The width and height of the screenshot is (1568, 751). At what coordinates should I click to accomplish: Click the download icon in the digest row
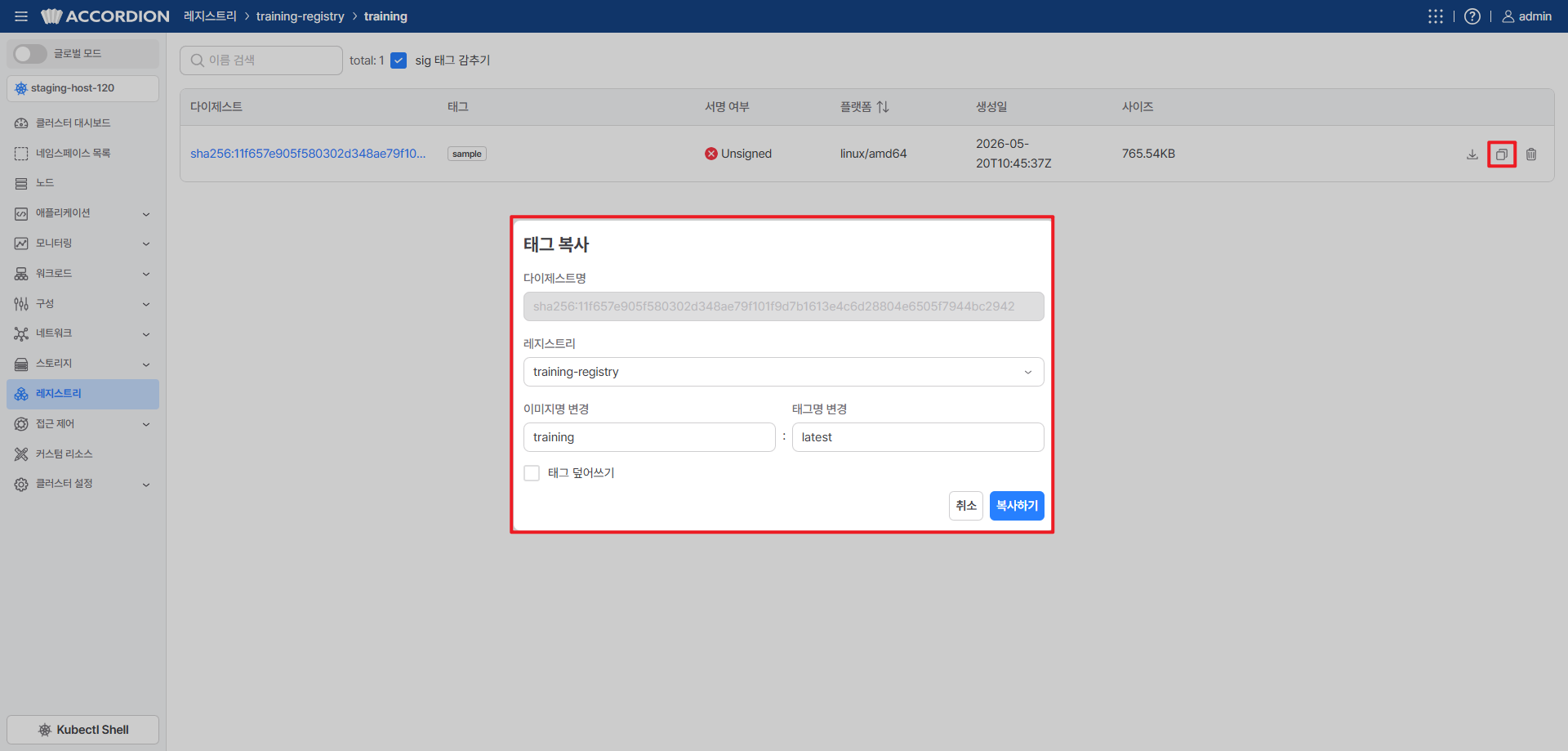(1472, 154)
